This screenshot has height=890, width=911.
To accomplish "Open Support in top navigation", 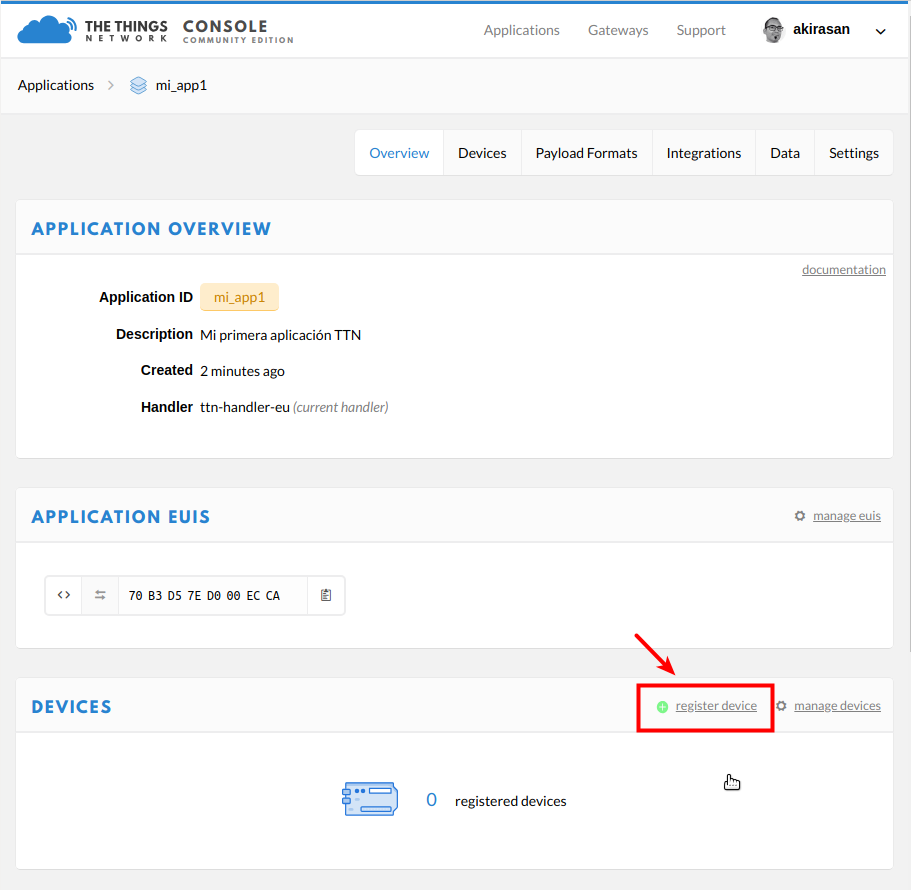I will point(701,30).
